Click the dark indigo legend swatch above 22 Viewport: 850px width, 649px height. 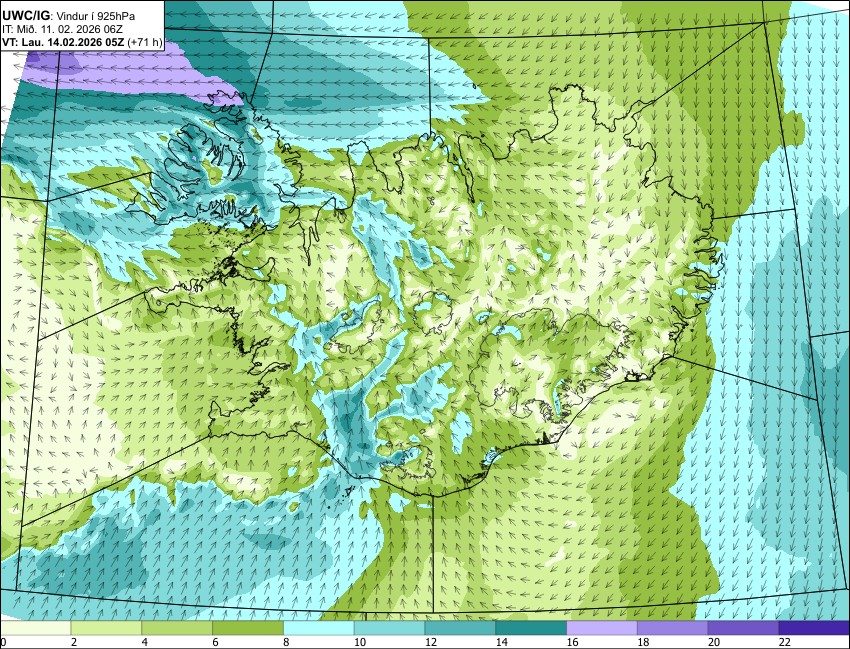click(814, 628)
